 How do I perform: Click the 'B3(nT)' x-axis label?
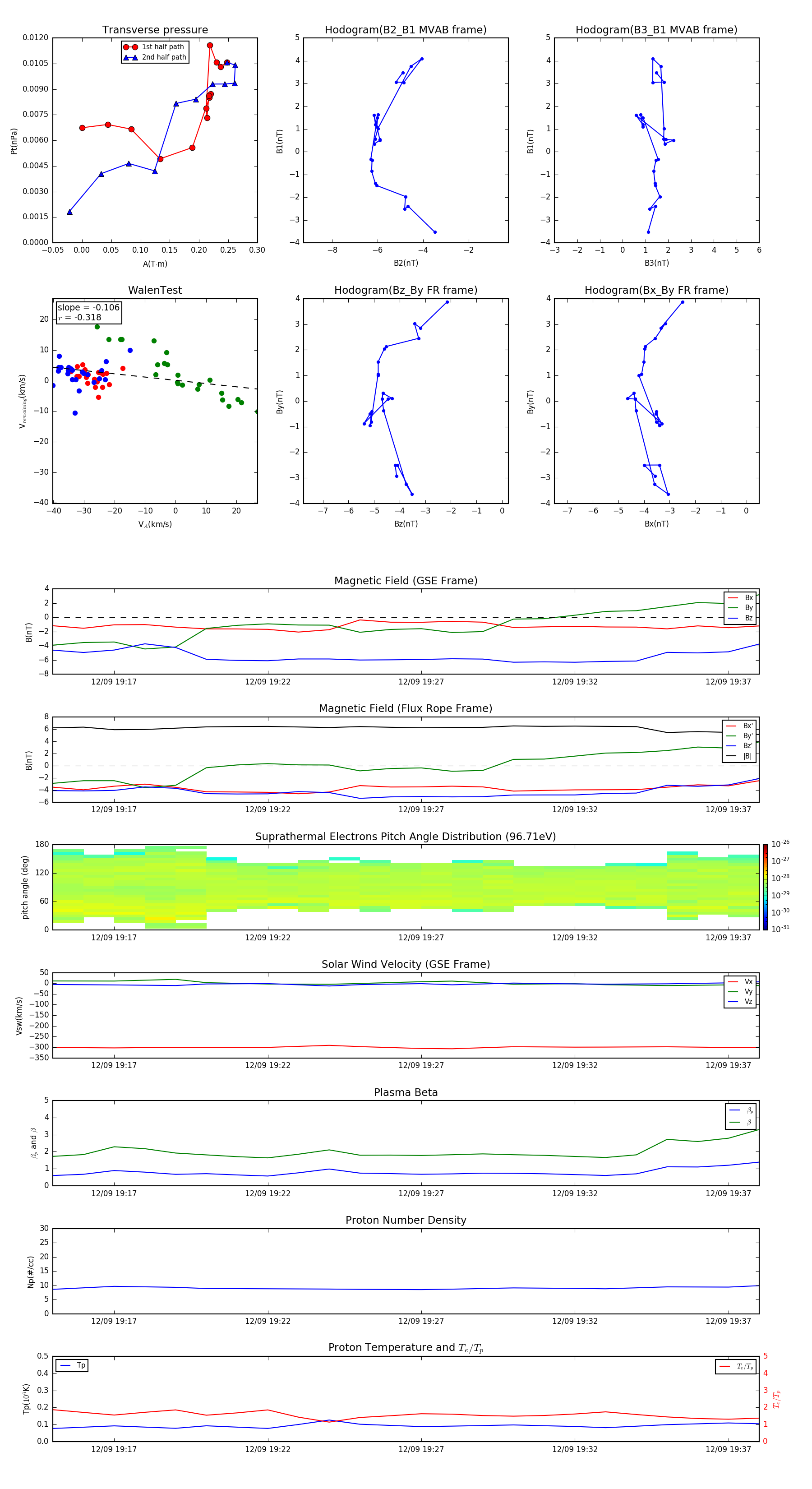coord(656,264)
